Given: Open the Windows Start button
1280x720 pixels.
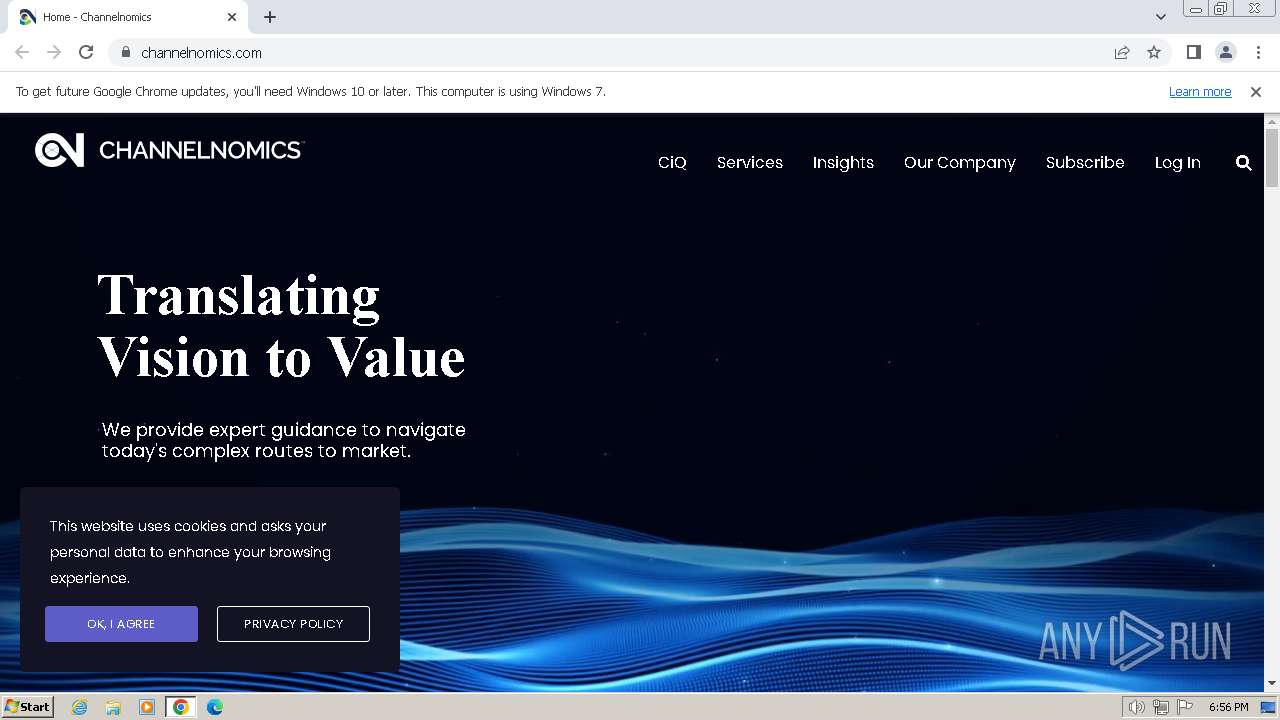Looking at the screenshot, I should 28,706.
